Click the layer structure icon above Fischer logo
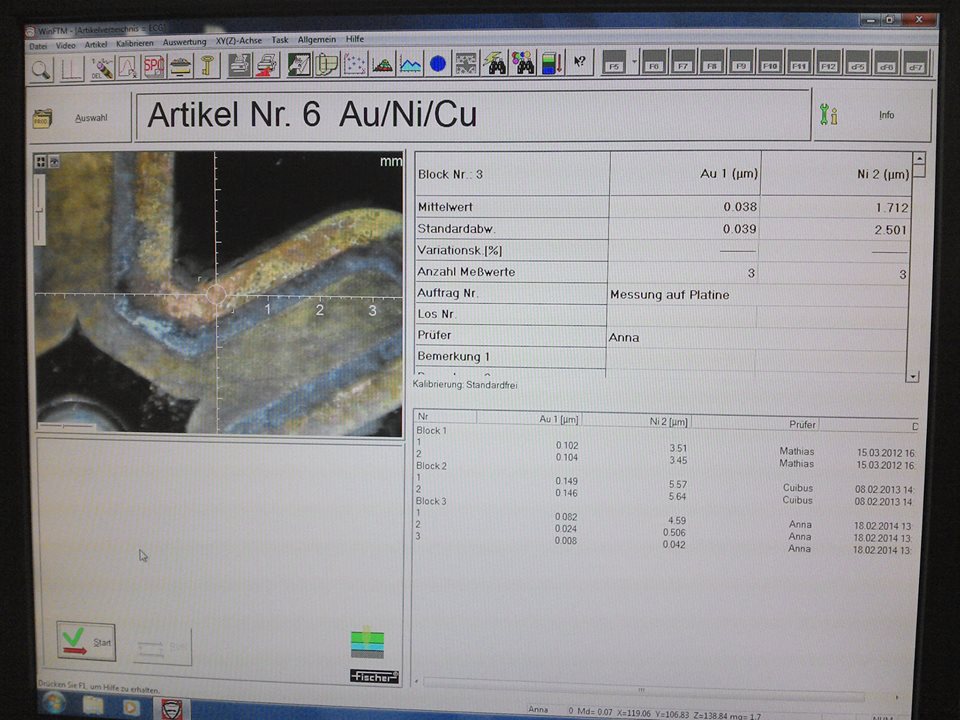 pos(367,643)
